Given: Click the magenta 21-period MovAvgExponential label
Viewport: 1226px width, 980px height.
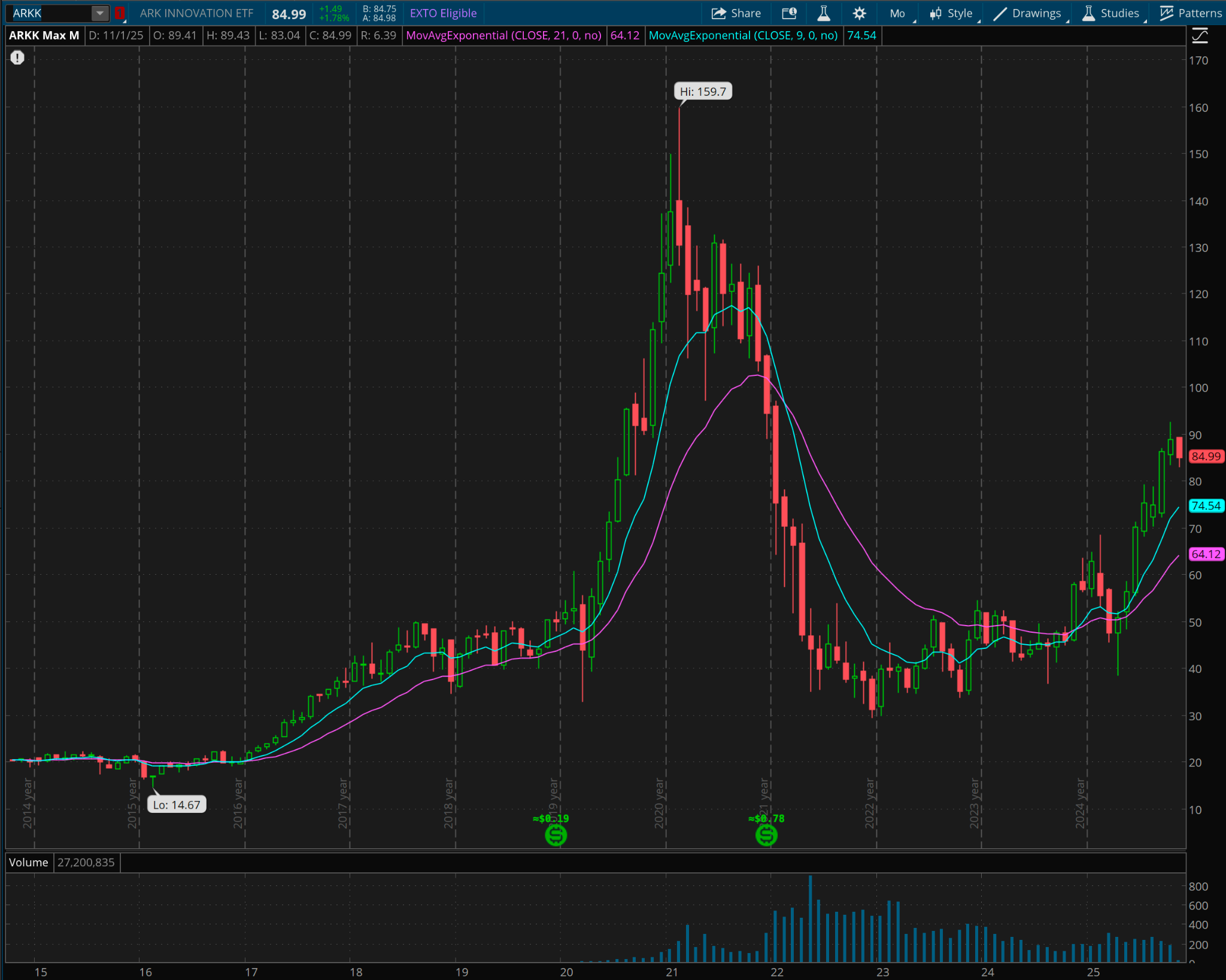Looking at the screenshot, I should 503,35.
